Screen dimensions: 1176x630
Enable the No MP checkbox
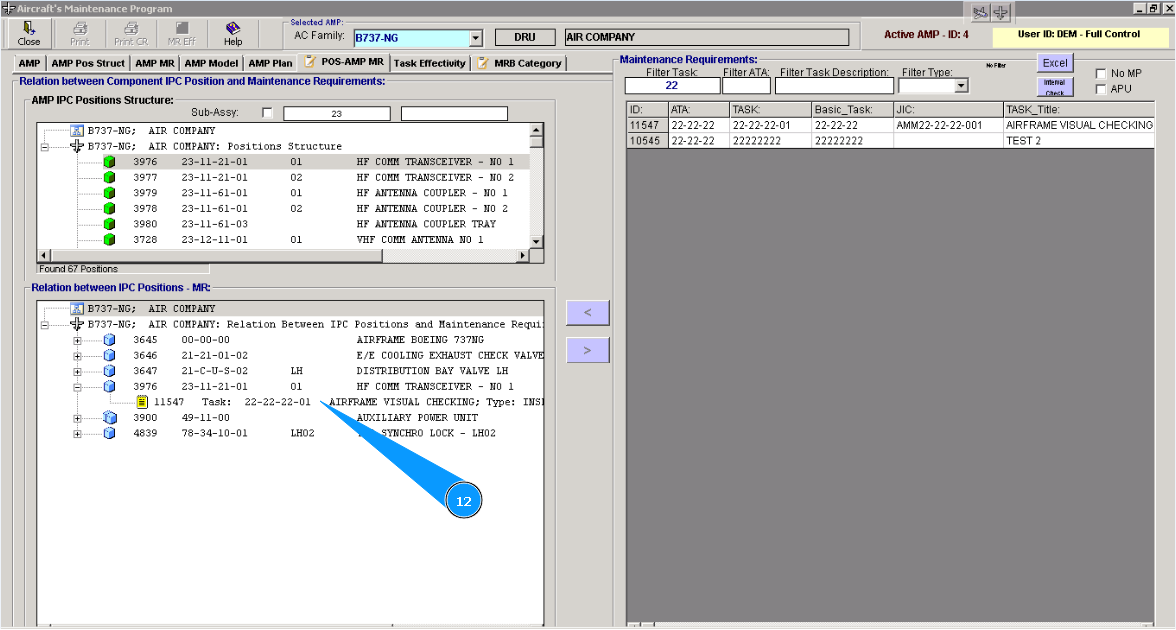(x=1101, y=74)
